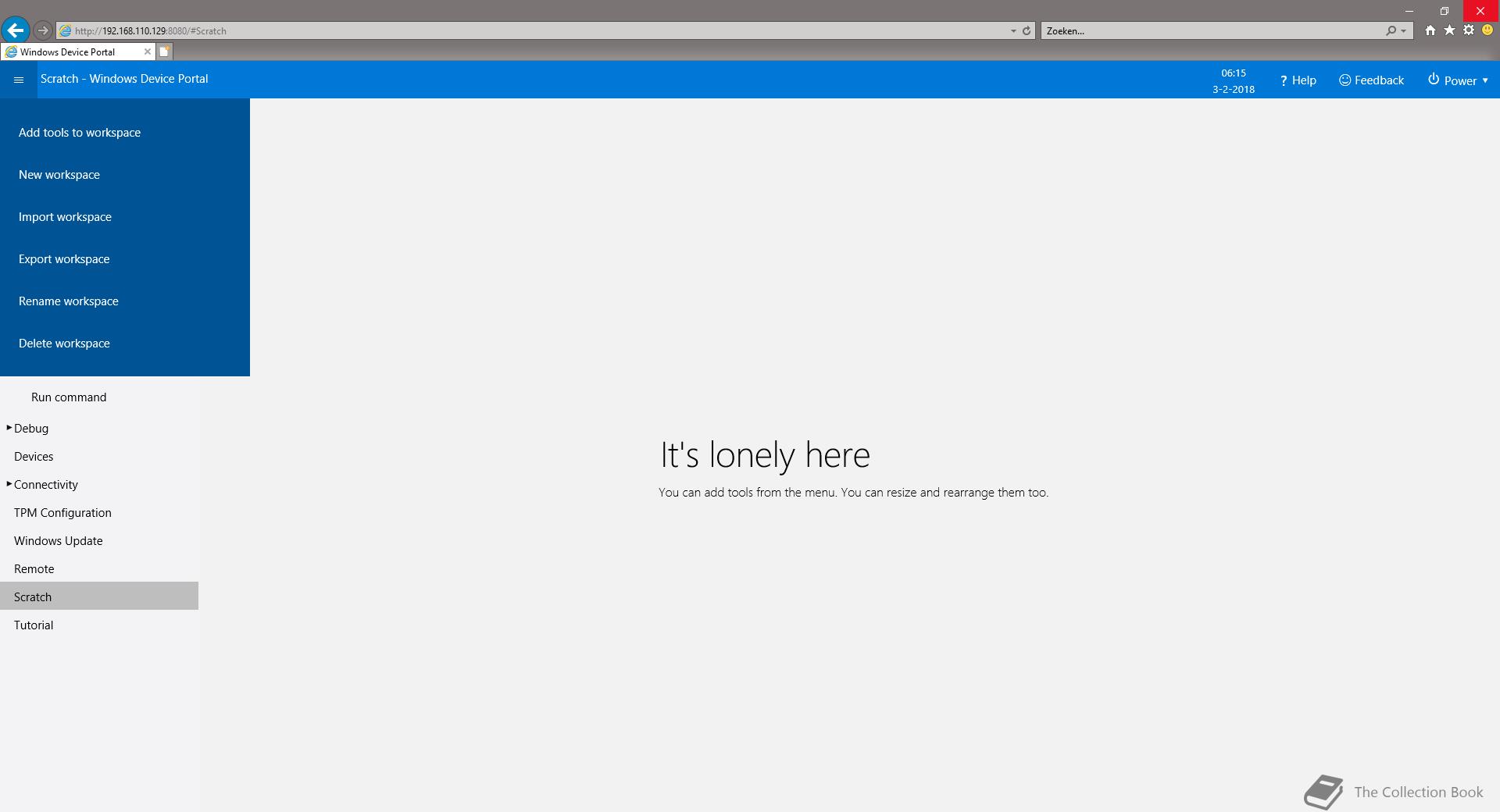Open the Feedback link
The image size is (1500, 812).
point(1371,80)
